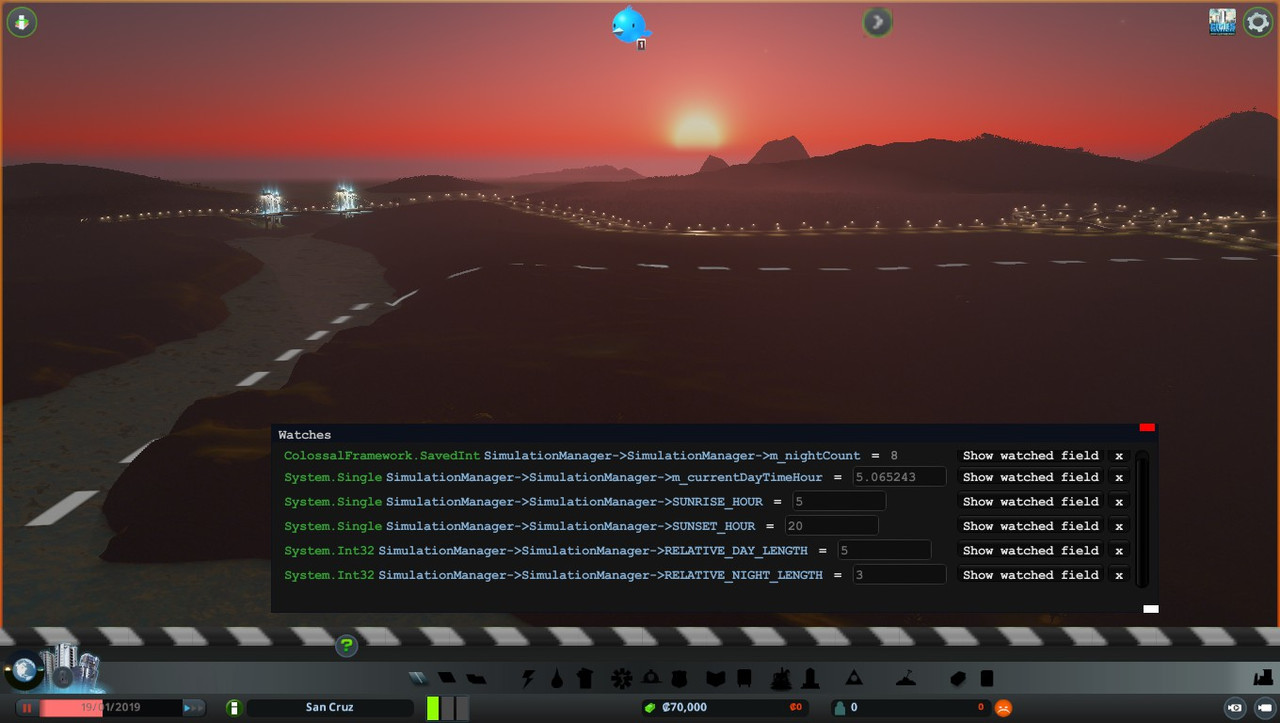Change the simulation speed arrows
1280x723 pixels.
[x=194, y=707]
